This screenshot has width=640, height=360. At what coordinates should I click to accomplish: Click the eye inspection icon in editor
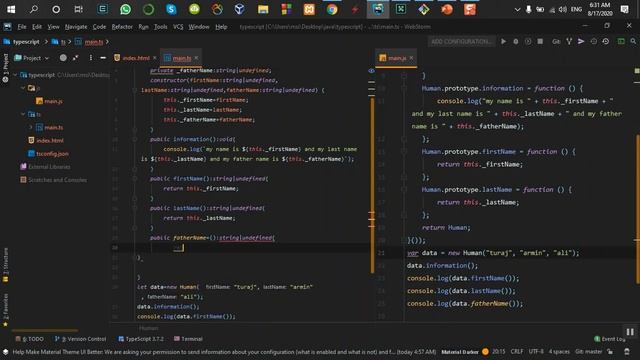coord(371,71)
